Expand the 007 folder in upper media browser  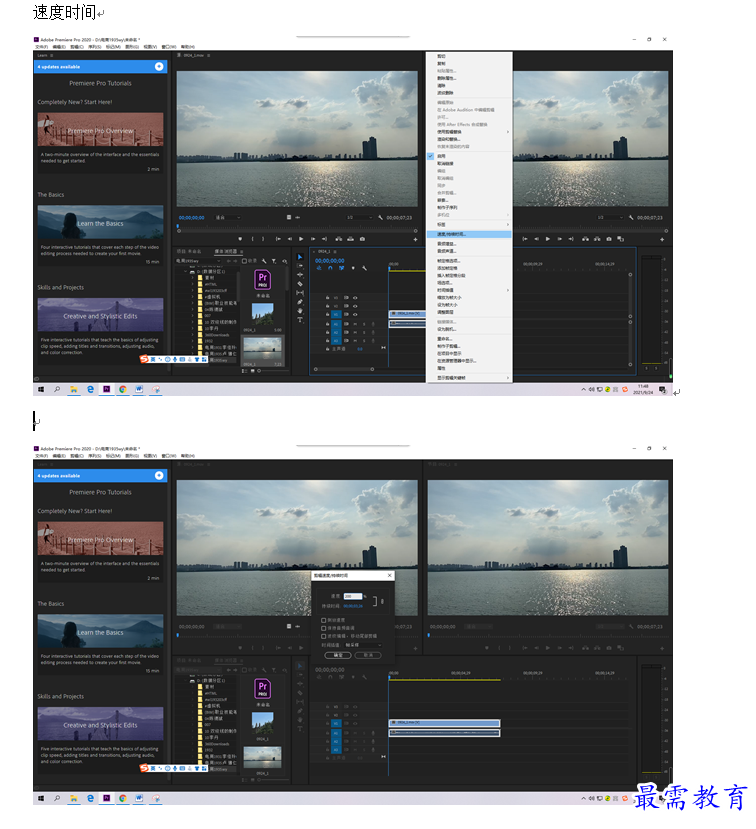[x=192, y=316]
